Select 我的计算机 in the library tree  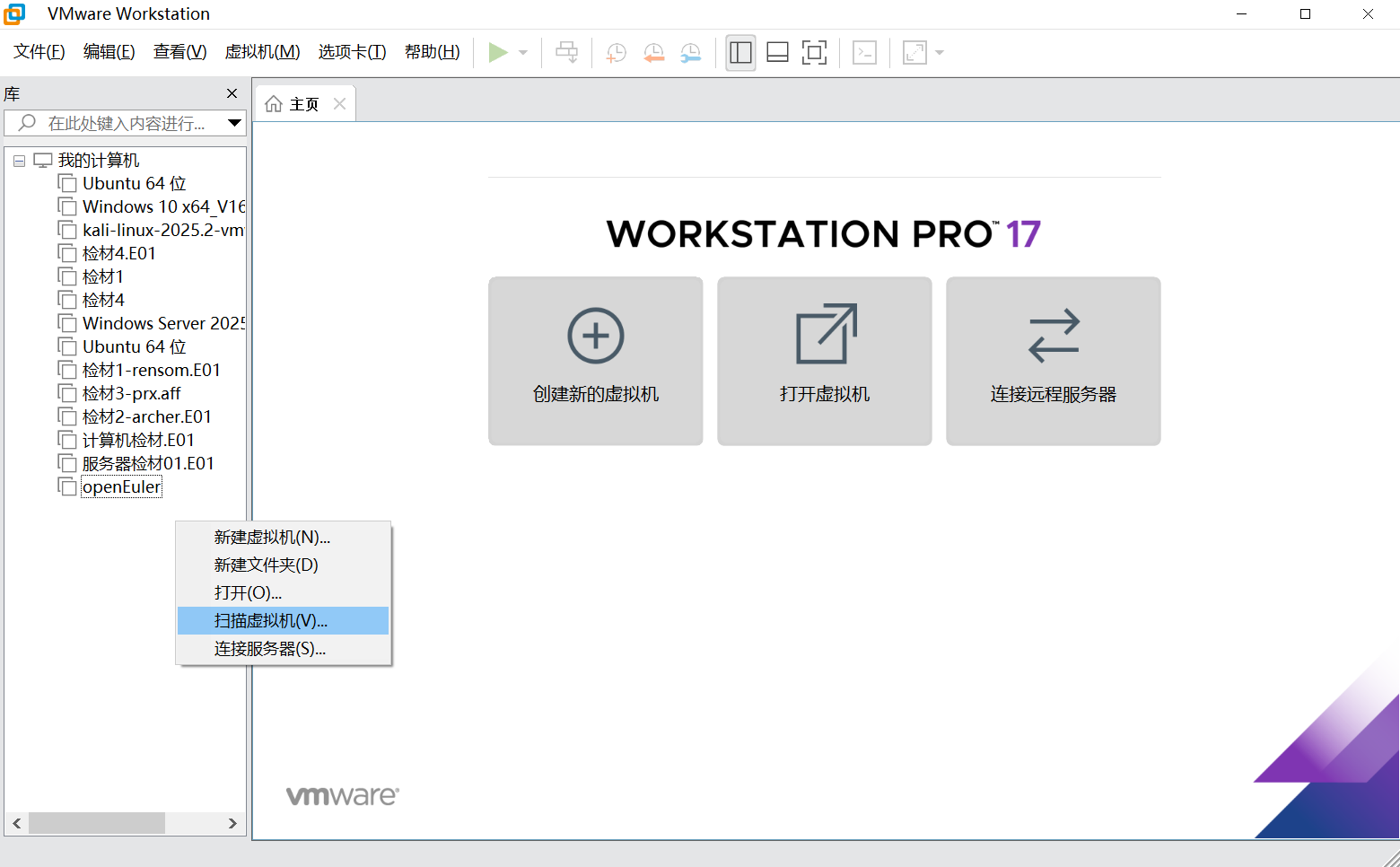point(99,161)
